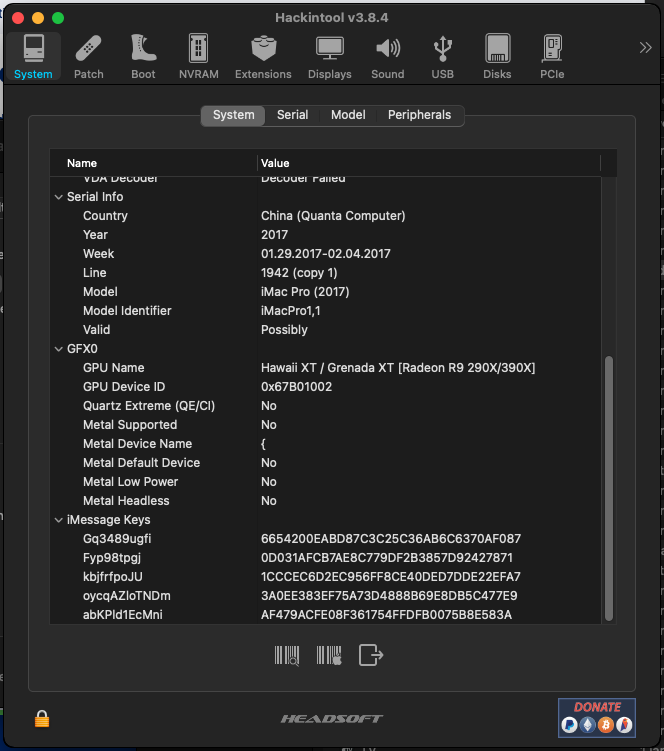Open the Extensions toolbar icon
The width and height of the screenshot is (664, 751).
click(x=263, y=56)
